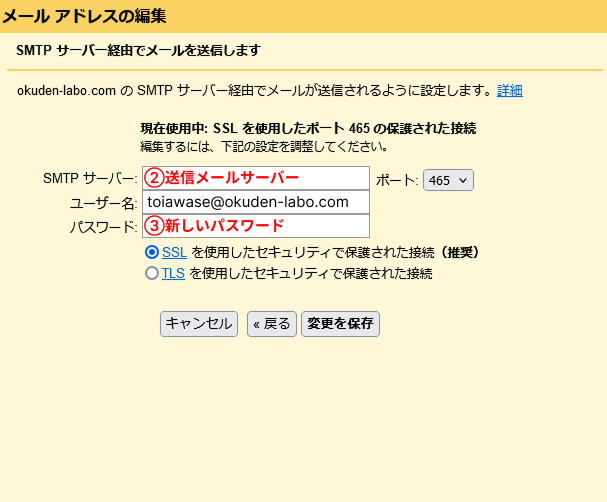The width and height of the screenshot is (607, 502).
Task: Click the circled number 3 annotation marker
Action: [154, 226]
